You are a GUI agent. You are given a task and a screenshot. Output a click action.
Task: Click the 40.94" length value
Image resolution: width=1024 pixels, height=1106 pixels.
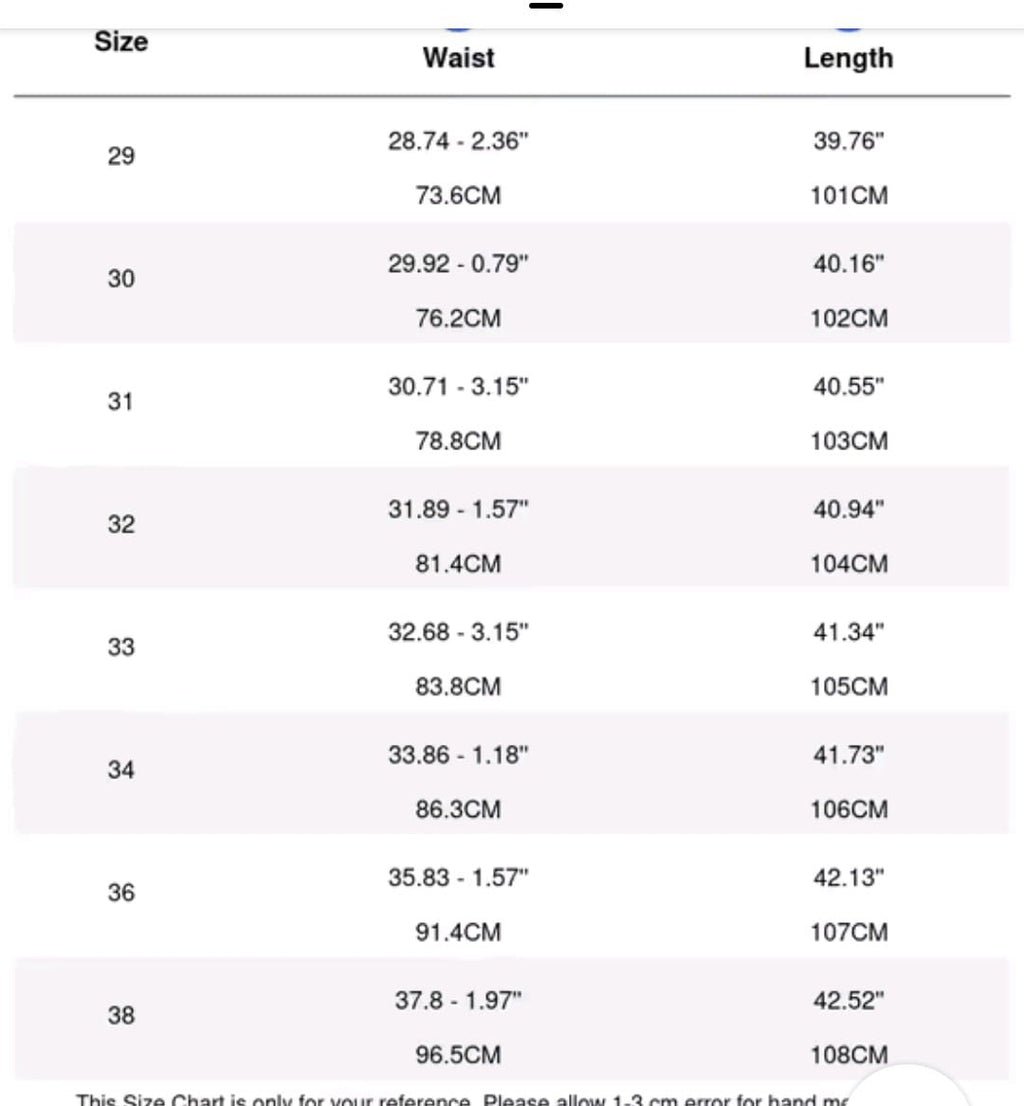[x=848, y=510]
